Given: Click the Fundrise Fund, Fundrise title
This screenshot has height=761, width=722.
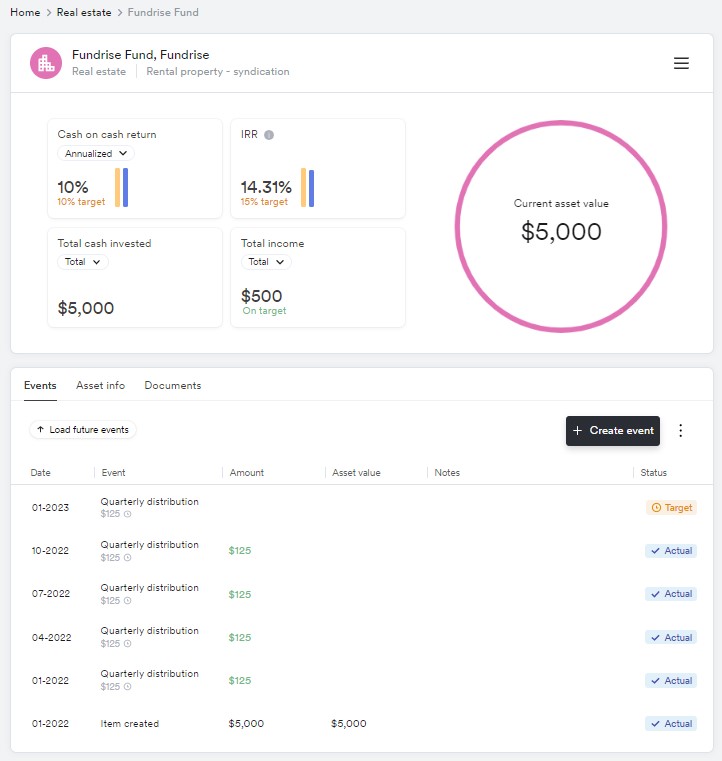Looking at the screenshot, I should [141, 55].
